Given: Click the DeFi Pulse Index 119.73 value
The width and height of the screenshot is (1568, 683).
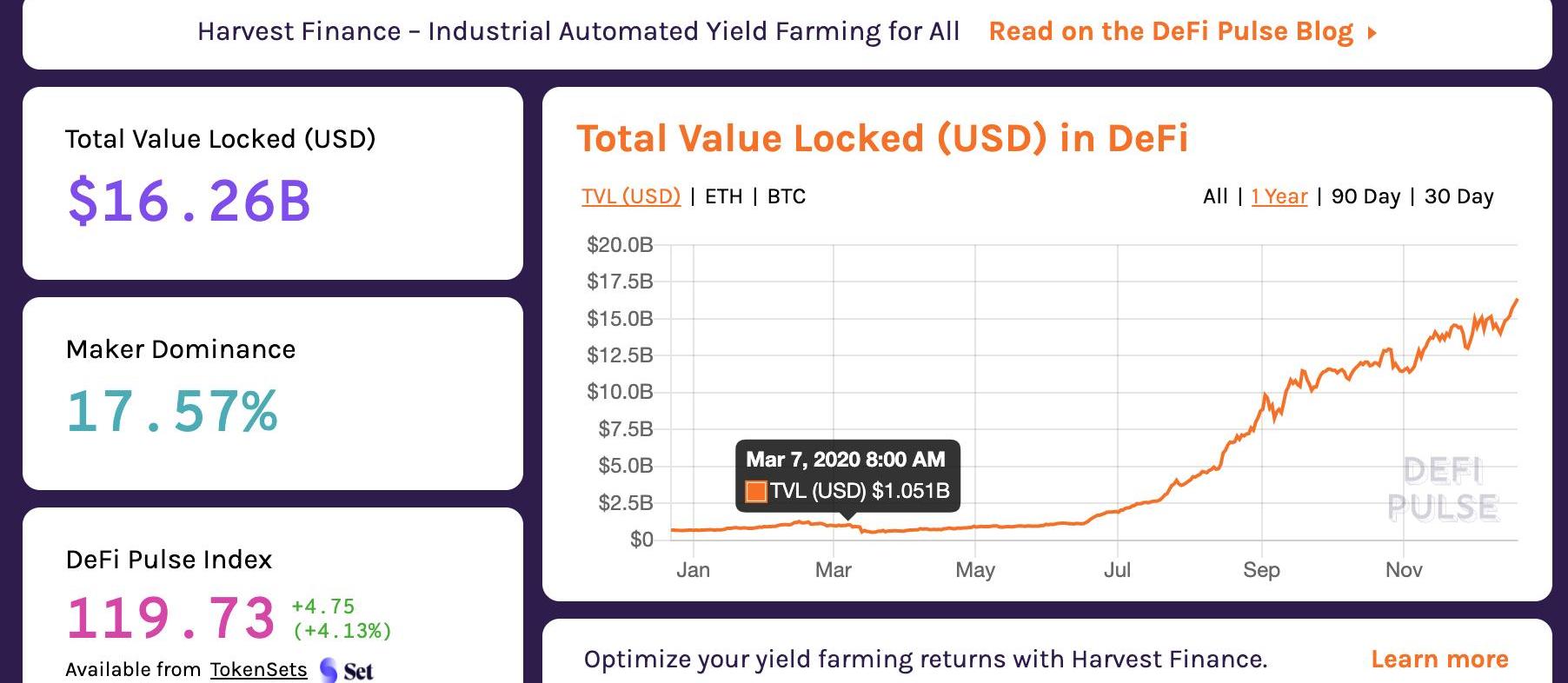Looking at the screenshot, I should (171, 618).
